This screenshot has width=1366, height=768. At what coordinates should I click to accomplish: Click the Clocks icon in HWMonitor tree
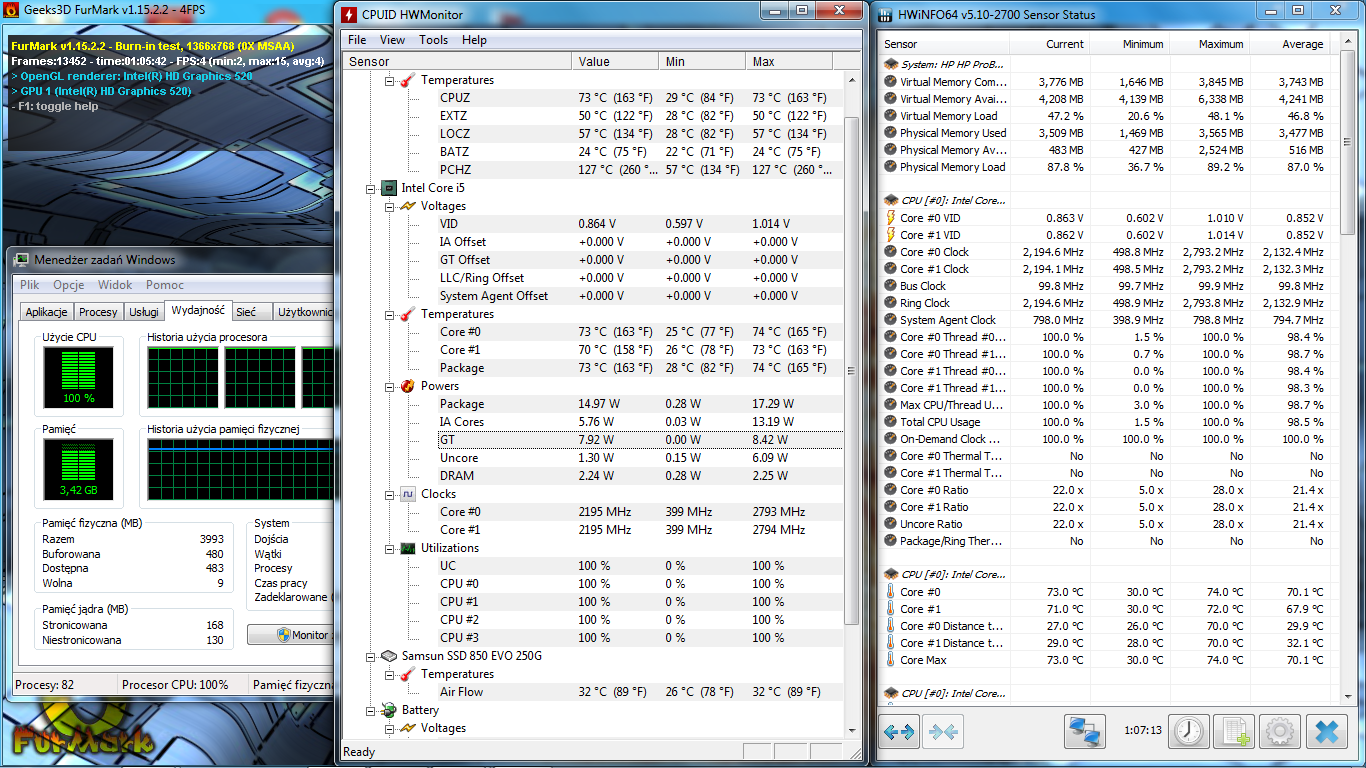(408, 494)
